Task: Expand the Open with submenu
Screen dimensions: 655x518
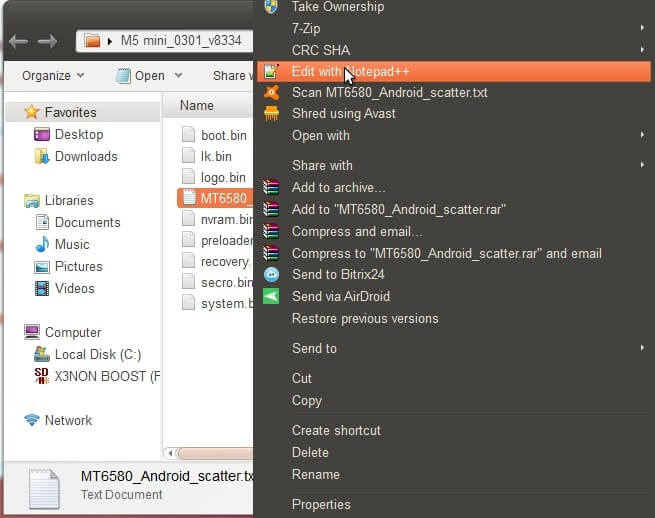Action: pos(642,135)
